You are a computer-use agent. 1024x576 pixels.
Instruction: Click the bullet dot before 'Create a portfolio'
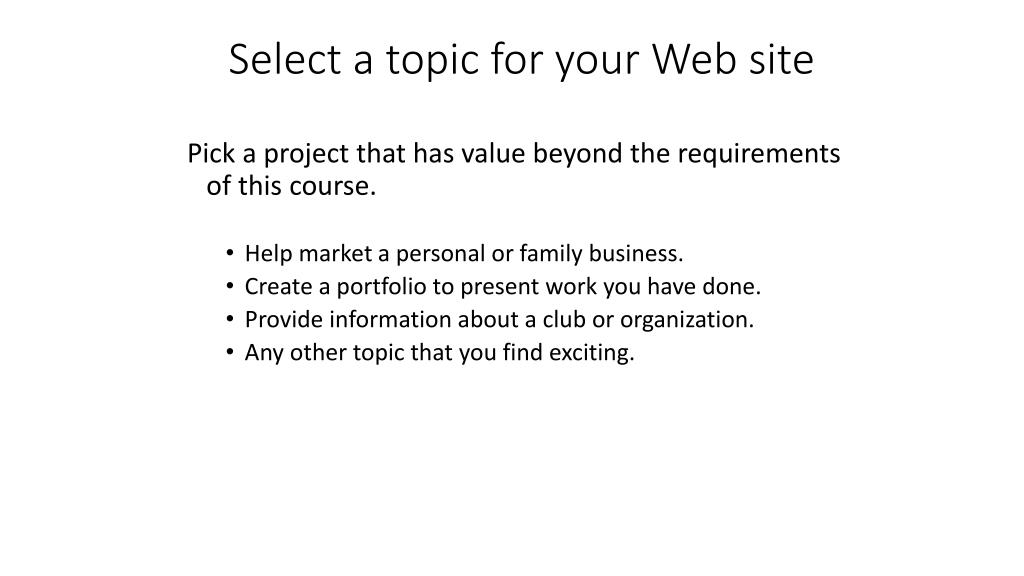click(229, 286)
